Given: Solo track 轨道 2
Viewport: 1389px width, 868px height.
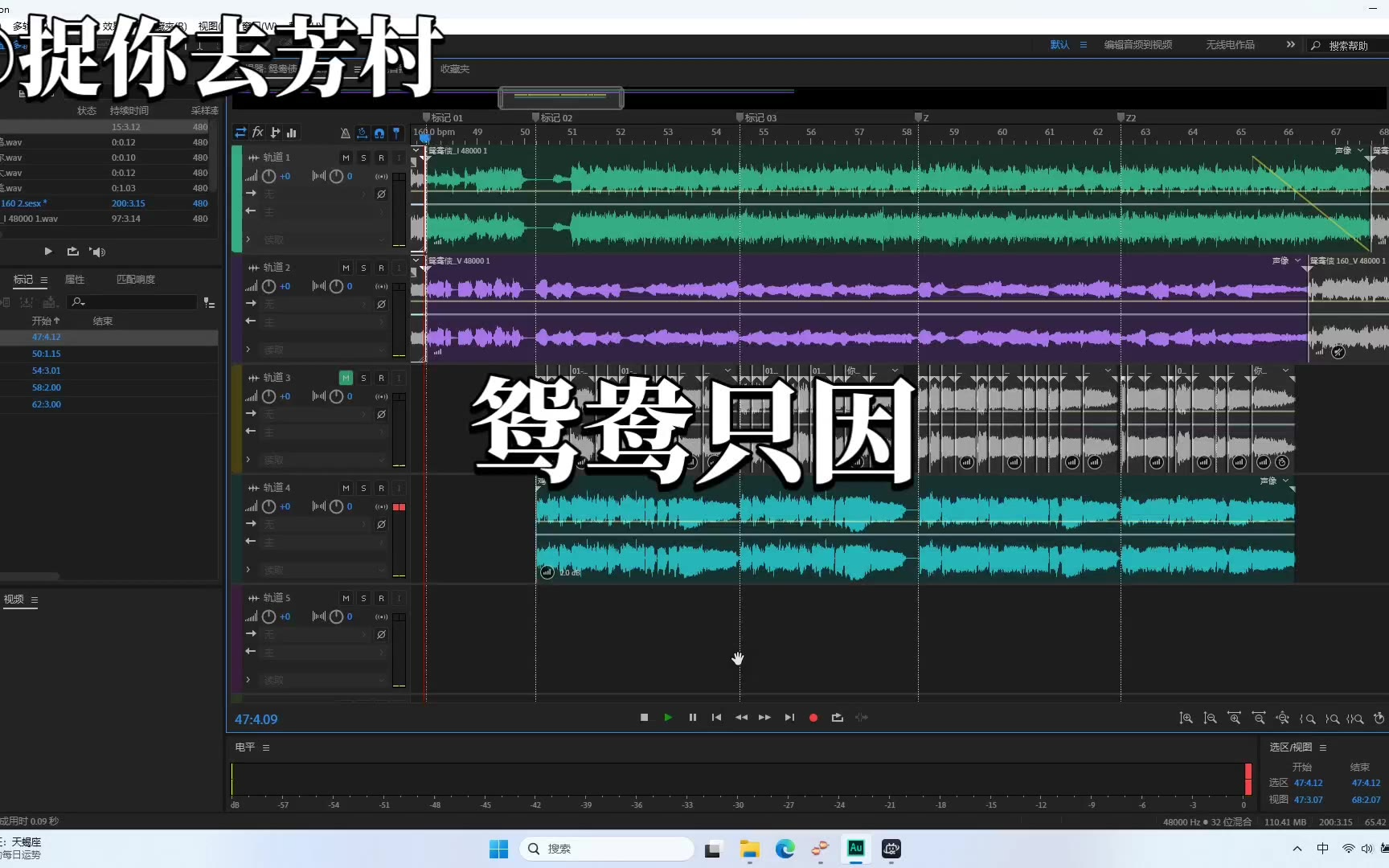Looking at the screenshot, I should coord(363,268).
